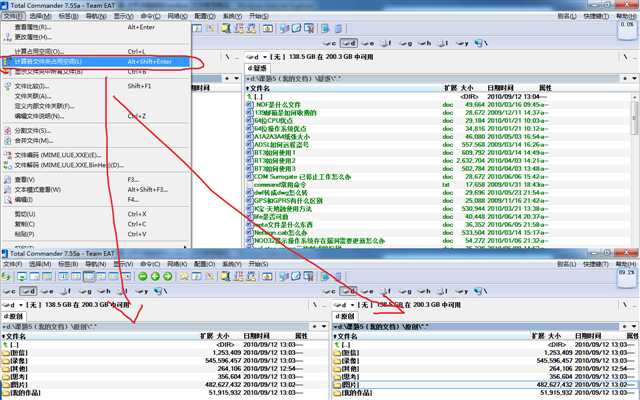Choose 文件编码 (MIME,UUE,XXE) menu entry
Viewport: 640px width, 400px height.
pyautogui.click(x=96, y=155)
